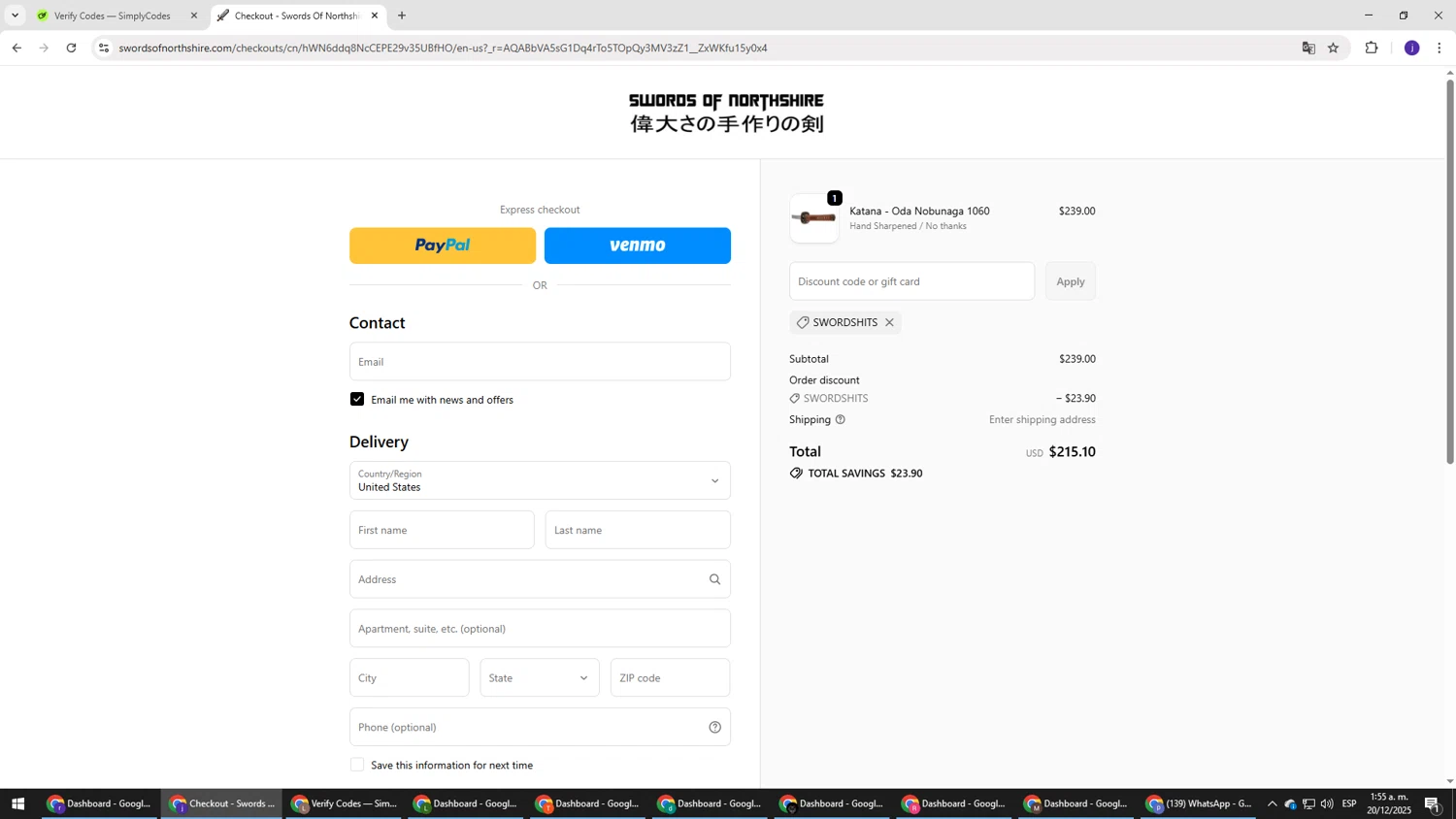This screenshot has width=1456, height=819.
Task: Click the City field
Action: [409, 677]
